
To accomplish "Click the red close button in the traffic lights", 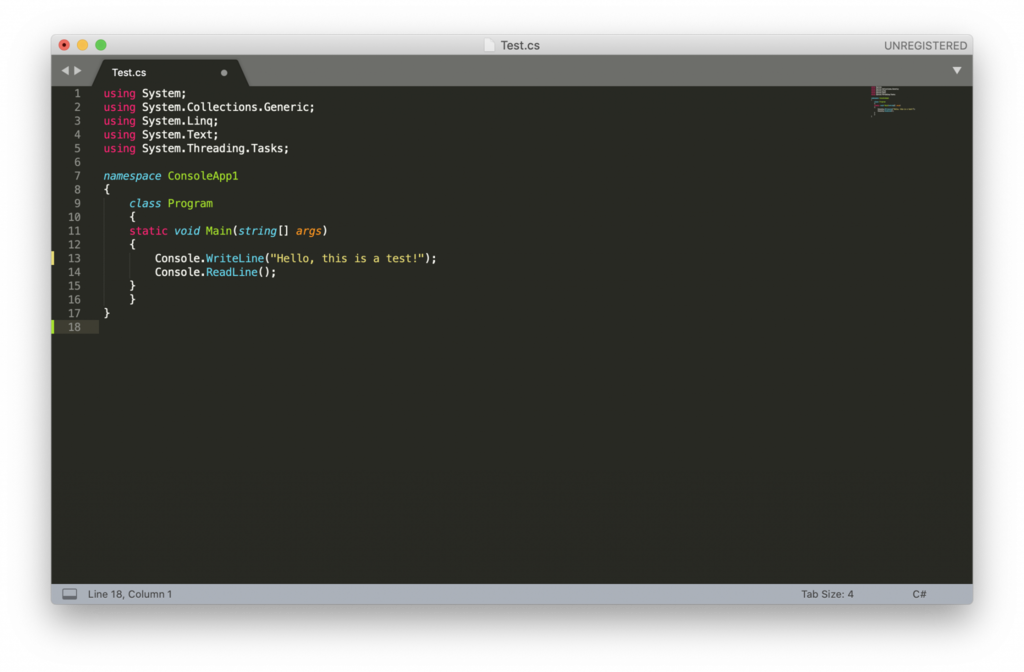I will 63,44.
